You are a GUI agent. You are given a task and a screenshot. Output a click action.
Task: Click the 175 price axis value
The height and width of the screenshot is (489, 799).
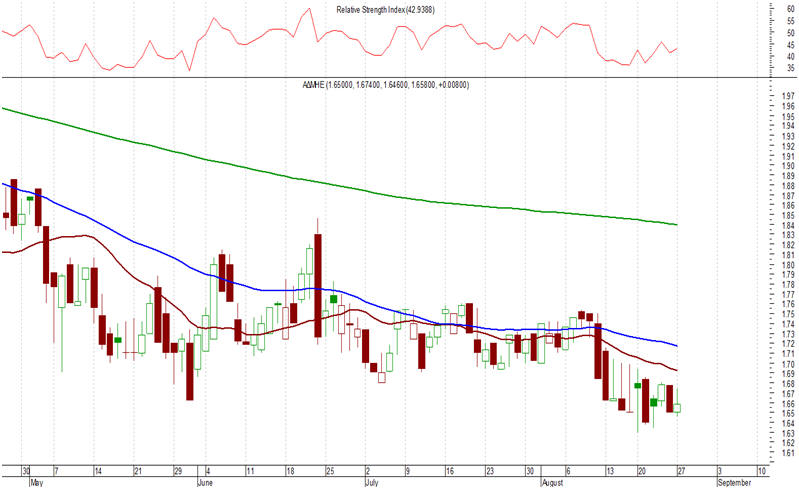click(x=788, y=314)
